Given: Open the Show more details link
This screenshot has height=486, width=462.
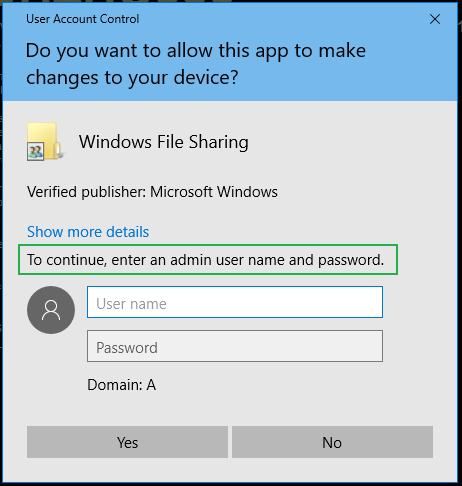Looking at the screenshot, I should point(88,232).
